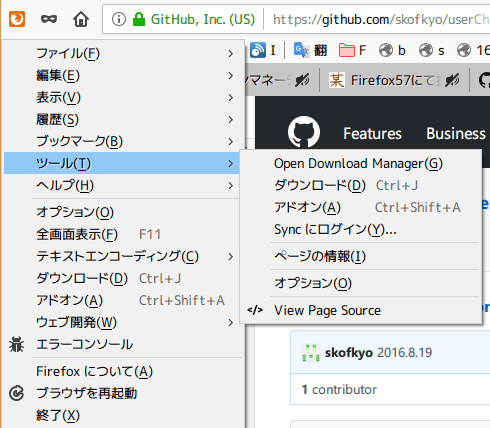The height and width of the screenshot is (428, 490).
Task: Go to the home page icon
Action: coord(81,19)
